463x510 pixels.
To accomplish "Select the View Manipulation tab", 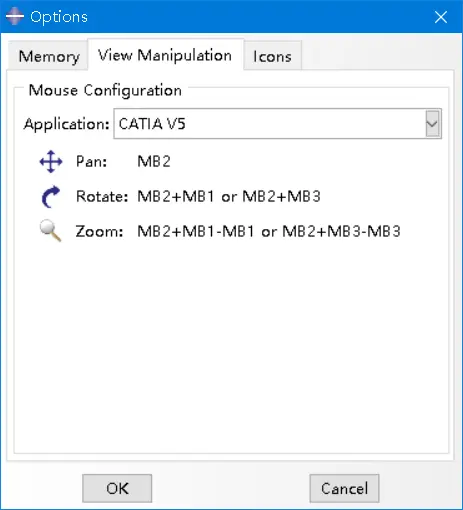I will [165, 55].
